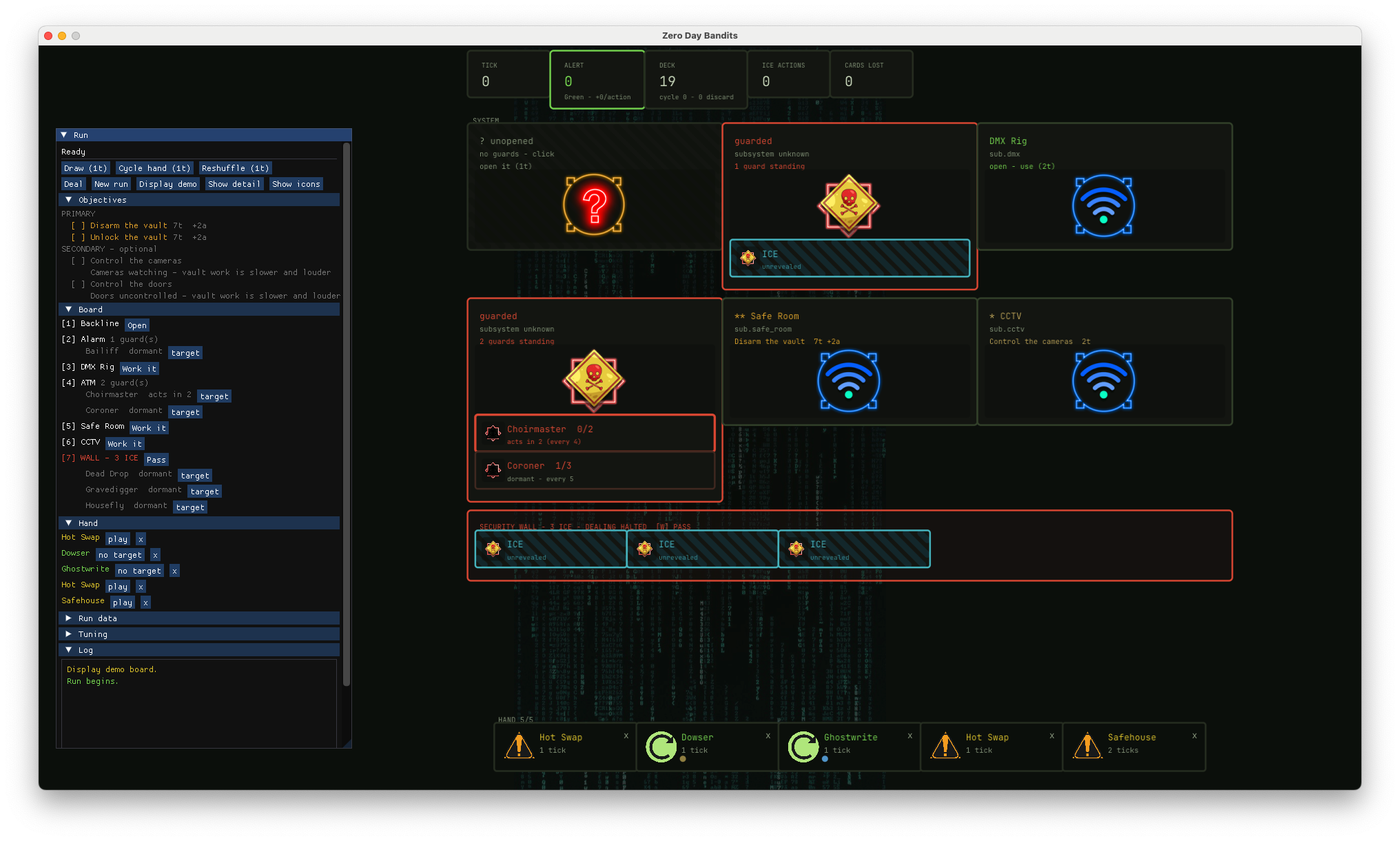This screenshot has width=1400, height=841.
Task: Click the Ghostwrite card refresh icon
Action: pos(803,747)
